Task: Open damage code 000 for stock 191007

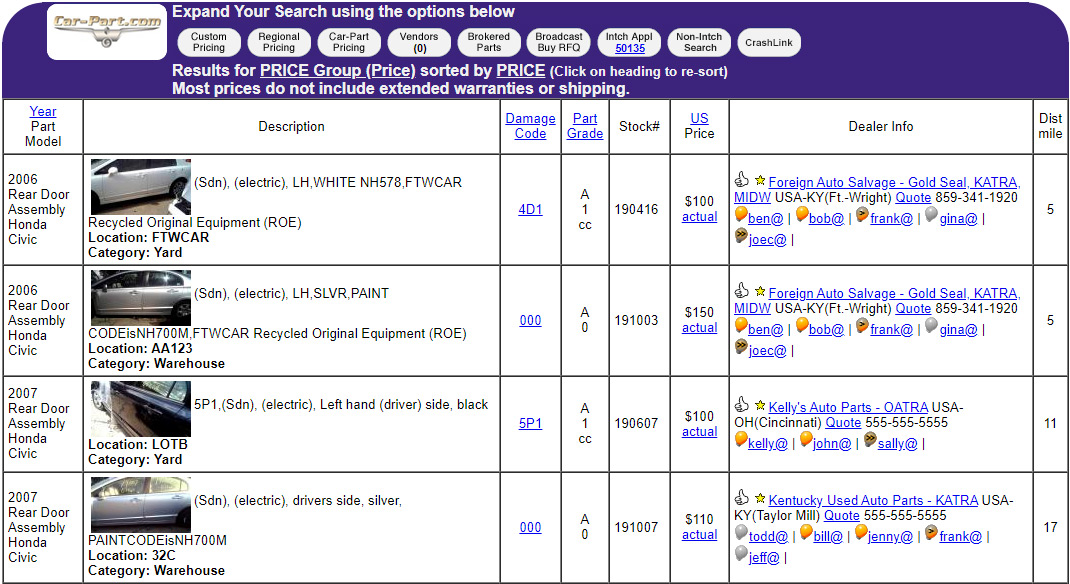Action: (x=530, y=527)
